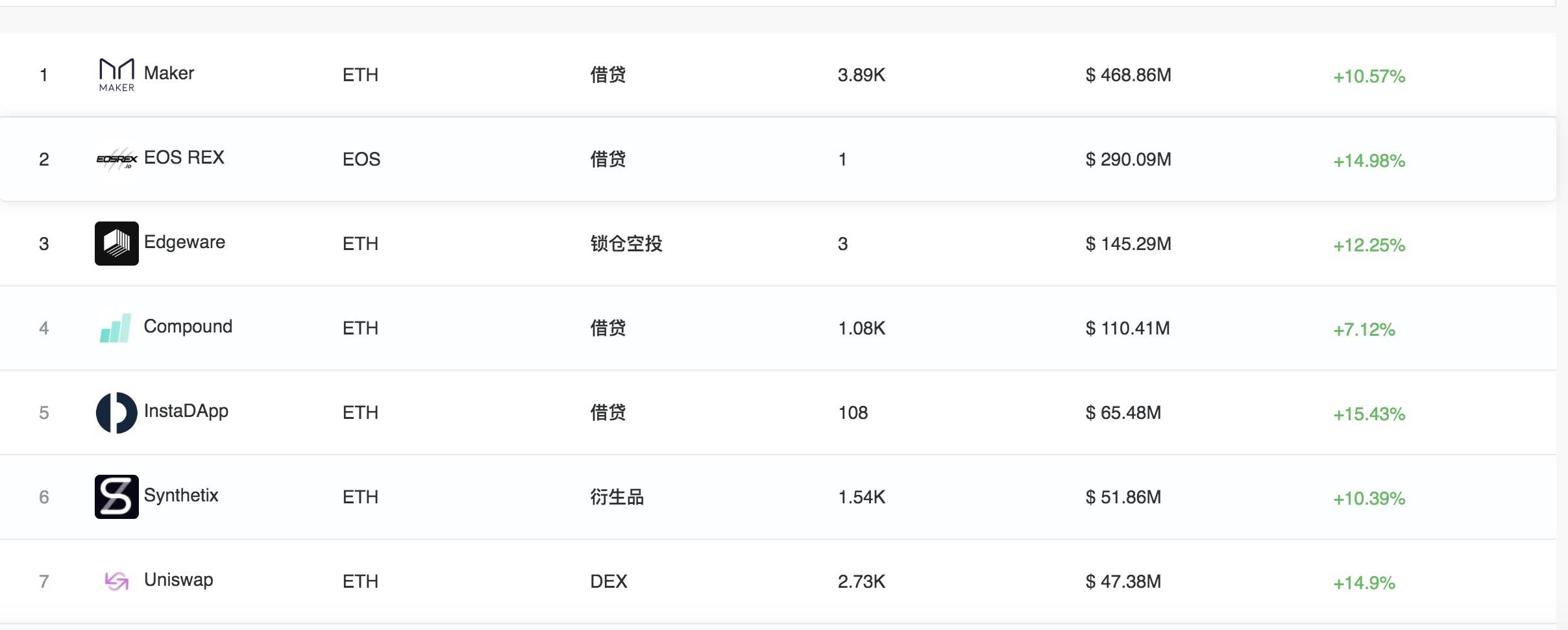The width and height of the screenshot is (1568, 630).
Task: Click the Synthetix S logo
Action: point(117,497)
